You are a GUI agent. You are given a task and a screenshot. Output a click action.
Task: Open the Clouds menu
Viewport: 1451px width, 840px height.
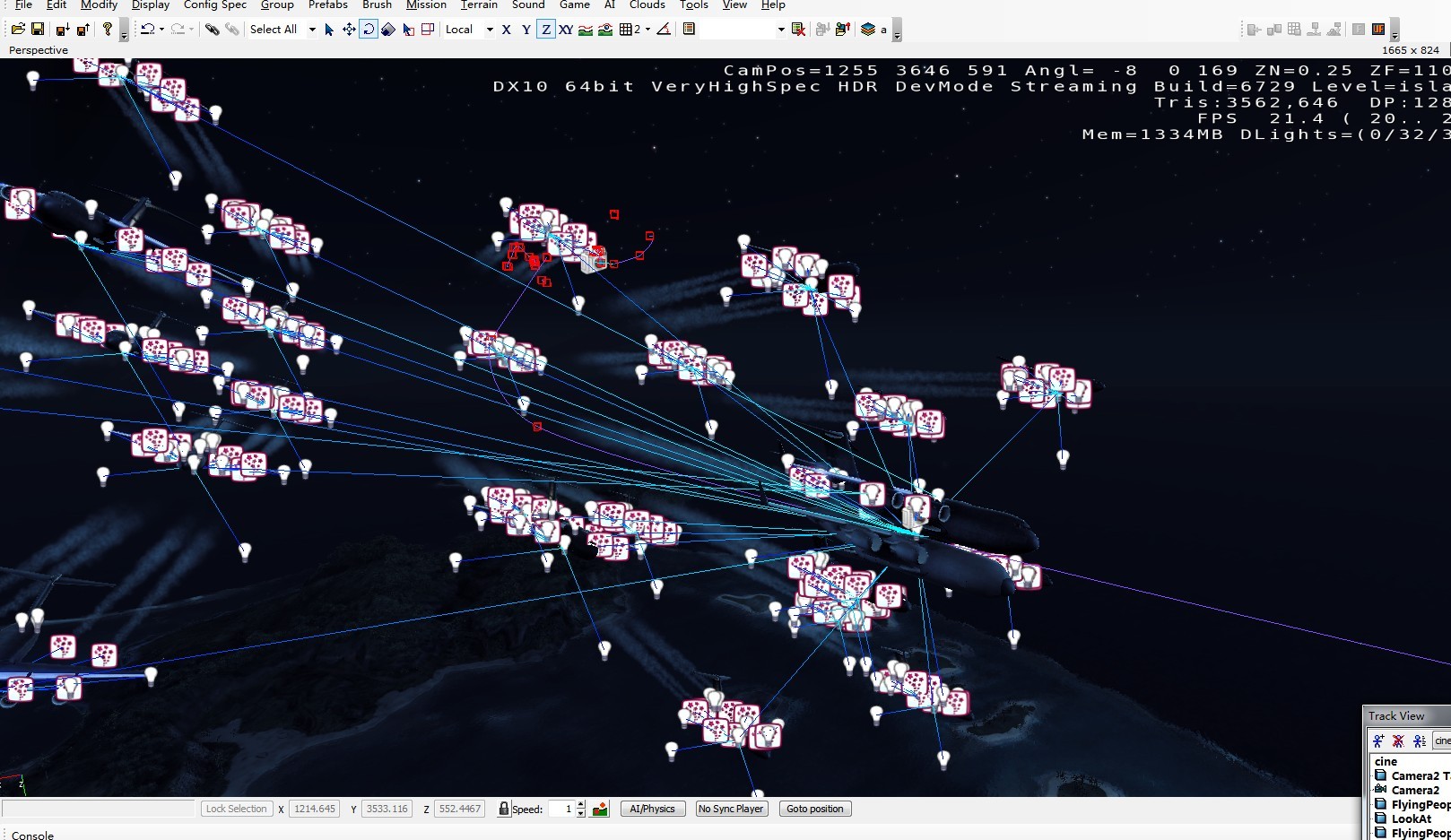pyautogui.click(x=647, y=5)
